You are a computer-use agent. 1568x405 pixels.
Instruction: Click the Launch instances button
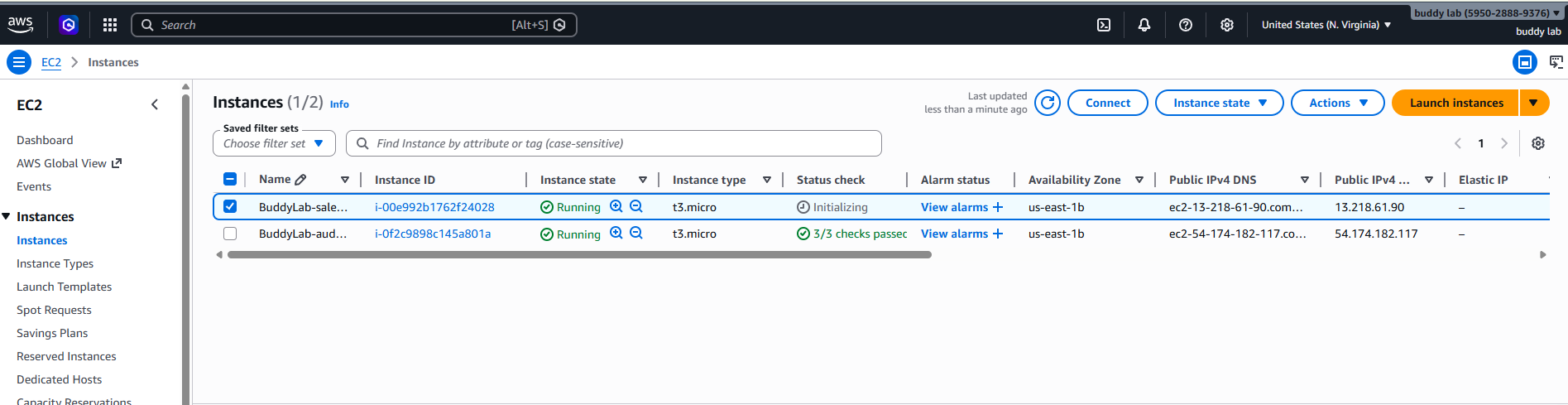tap(1456, 103)
